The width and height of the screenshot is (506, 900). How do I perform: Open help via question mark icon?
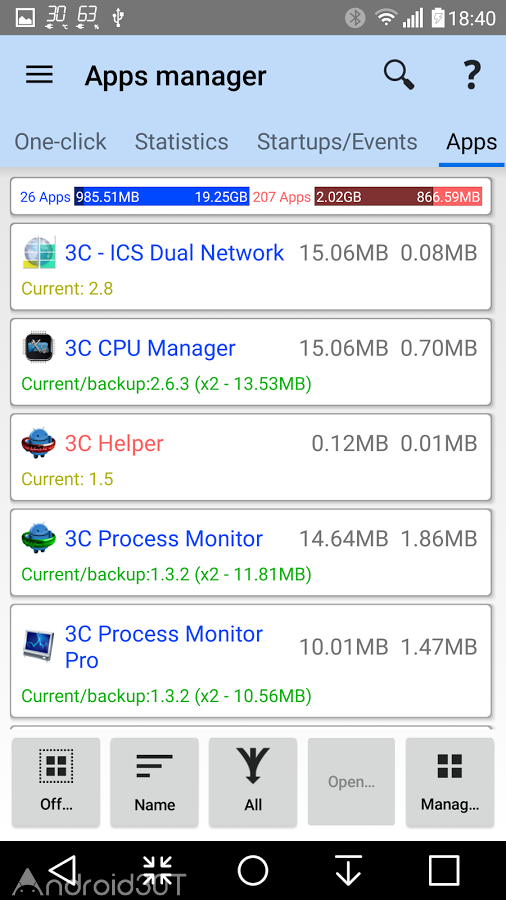point(471,75)
